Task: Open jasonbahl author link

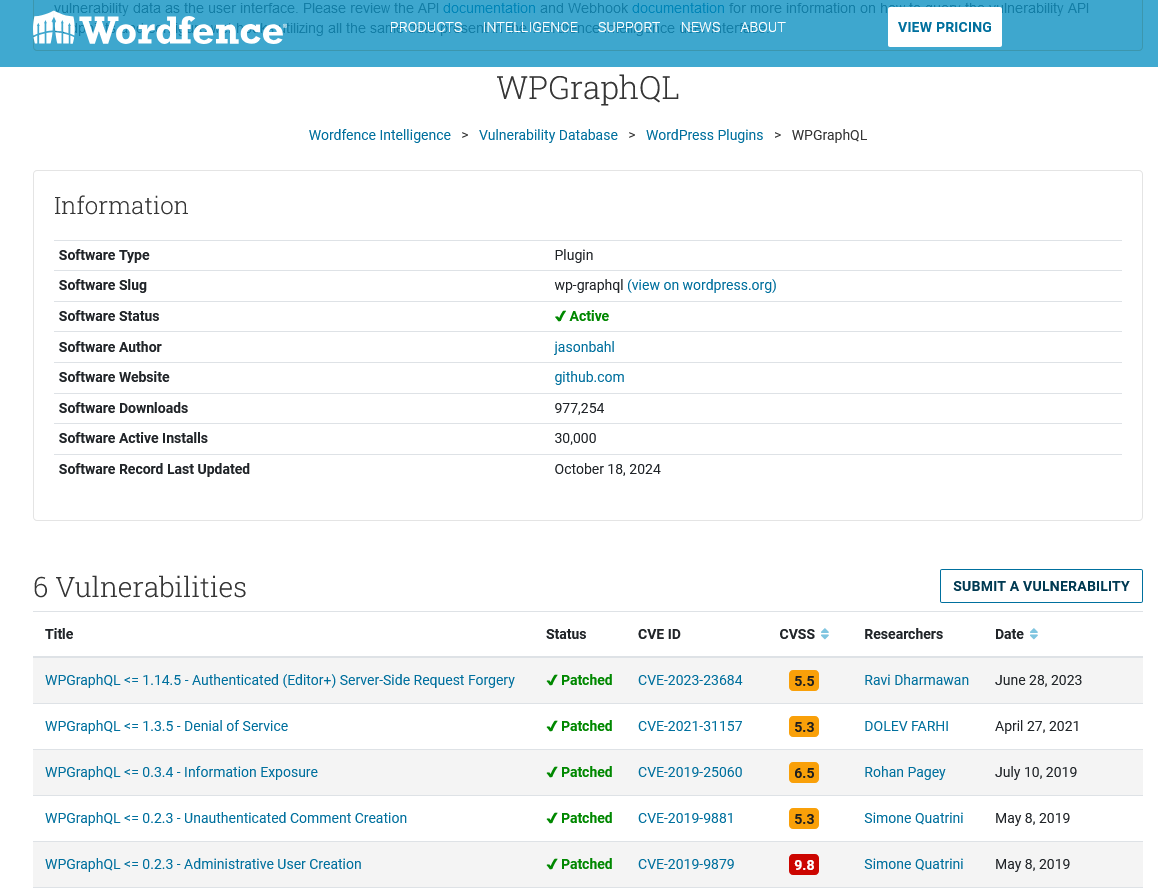Action: [x=584, y=347]
